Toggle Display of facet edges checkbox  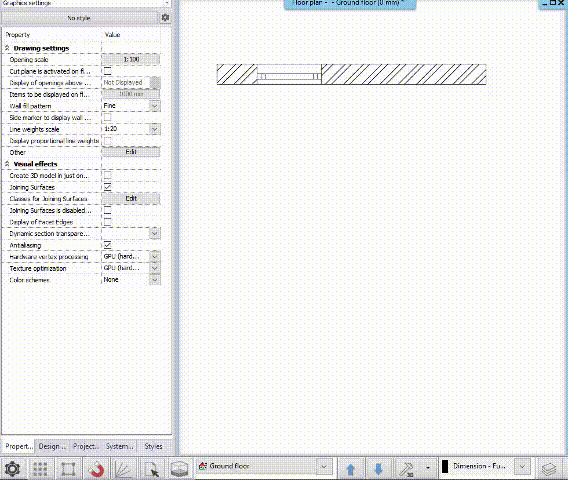pyautogui.click(x=108, y=222)
